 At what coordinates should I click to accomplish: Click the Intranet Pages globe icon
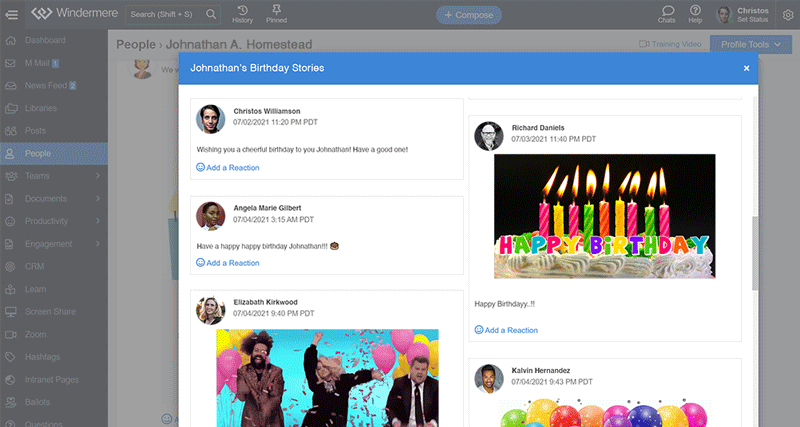click(10, 380)
